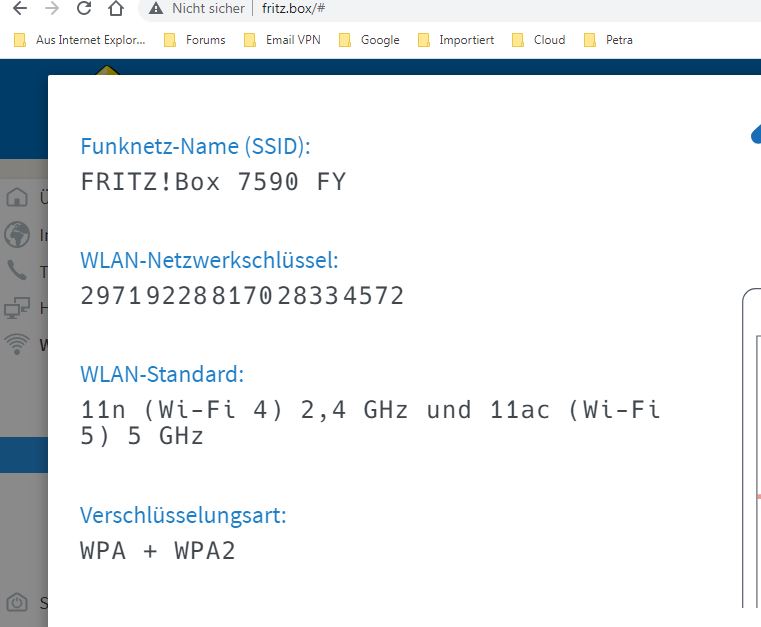Click the globe Internet icon in sidebar
This screenshot has width=761, height=627.
17,234
